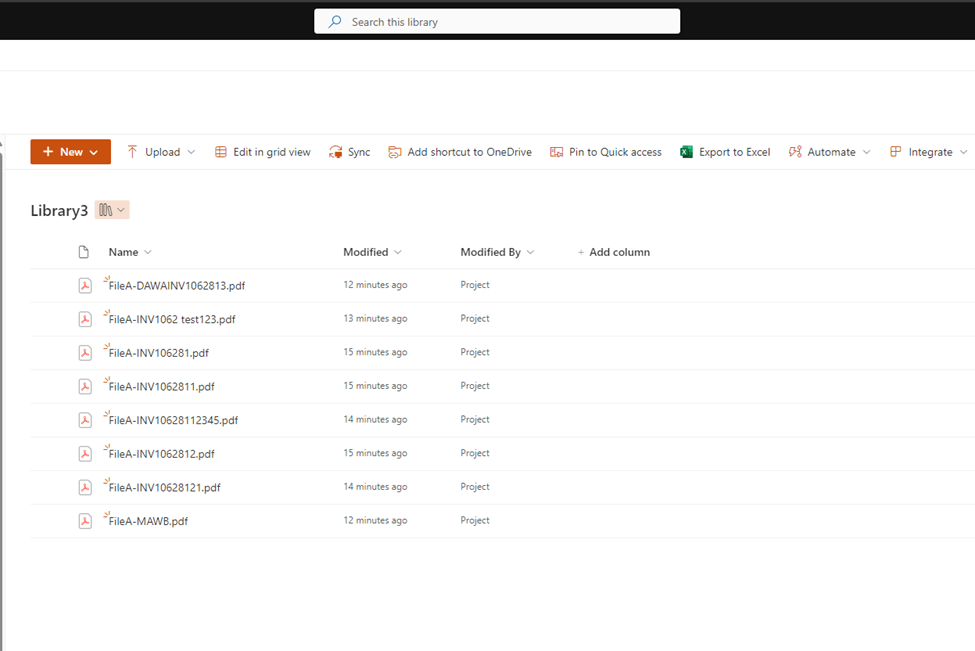Click '13 minutes ago' modified time
The width and height of the screenshot is (975, 651).
tap(376, 318)
